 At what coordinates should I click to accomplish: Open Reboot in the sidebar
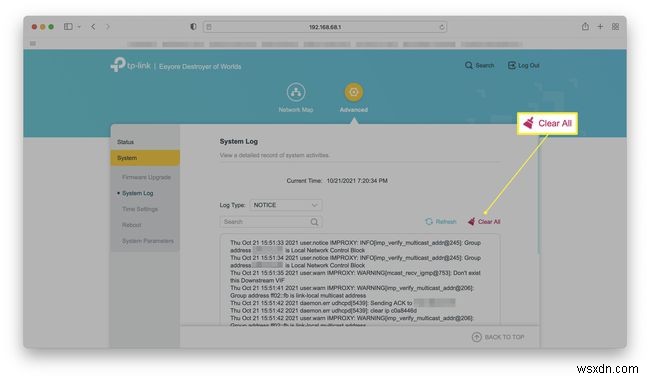pos(131,225)
